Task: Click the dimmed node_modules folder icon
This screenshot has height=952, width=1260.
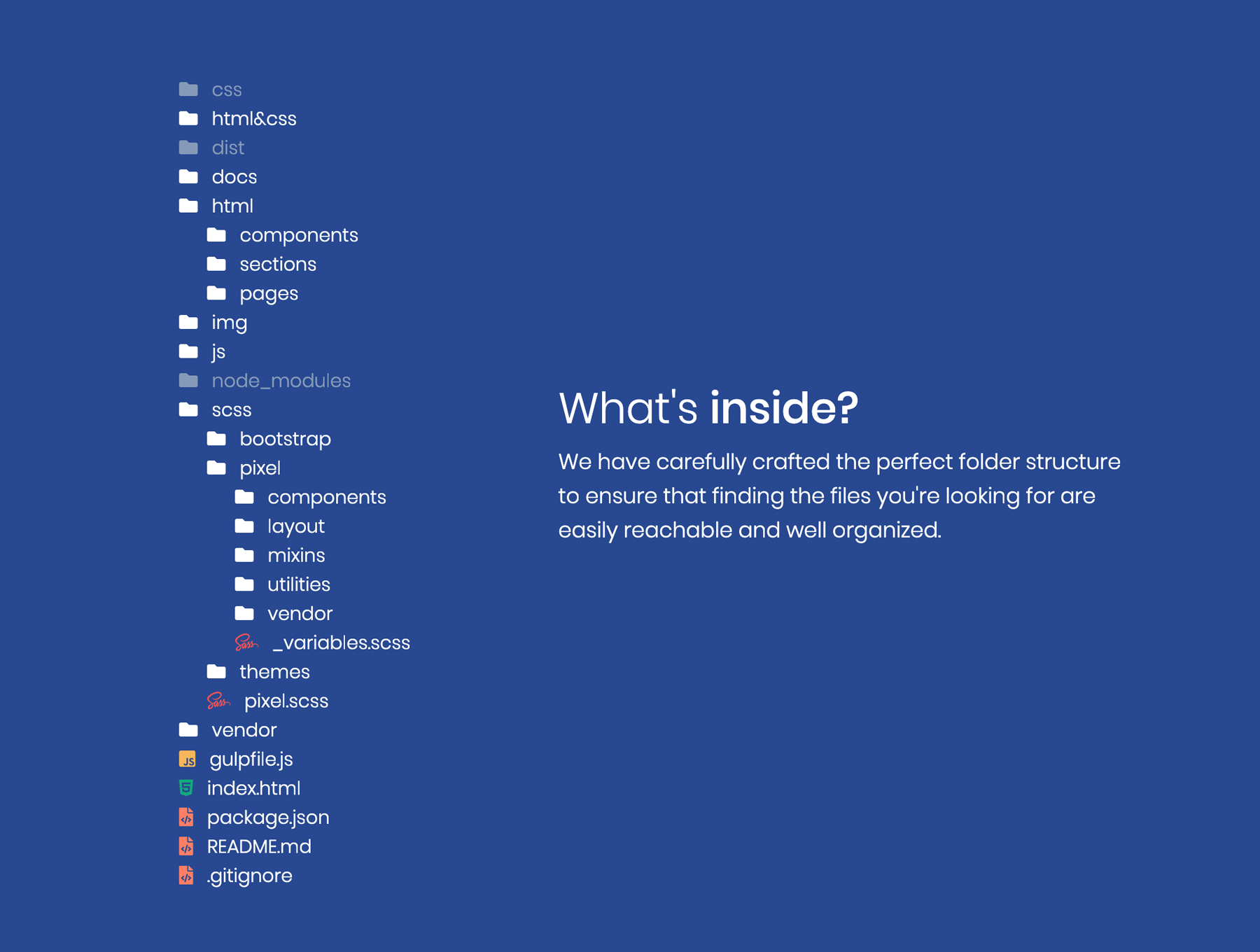Action: click(188, 380)
